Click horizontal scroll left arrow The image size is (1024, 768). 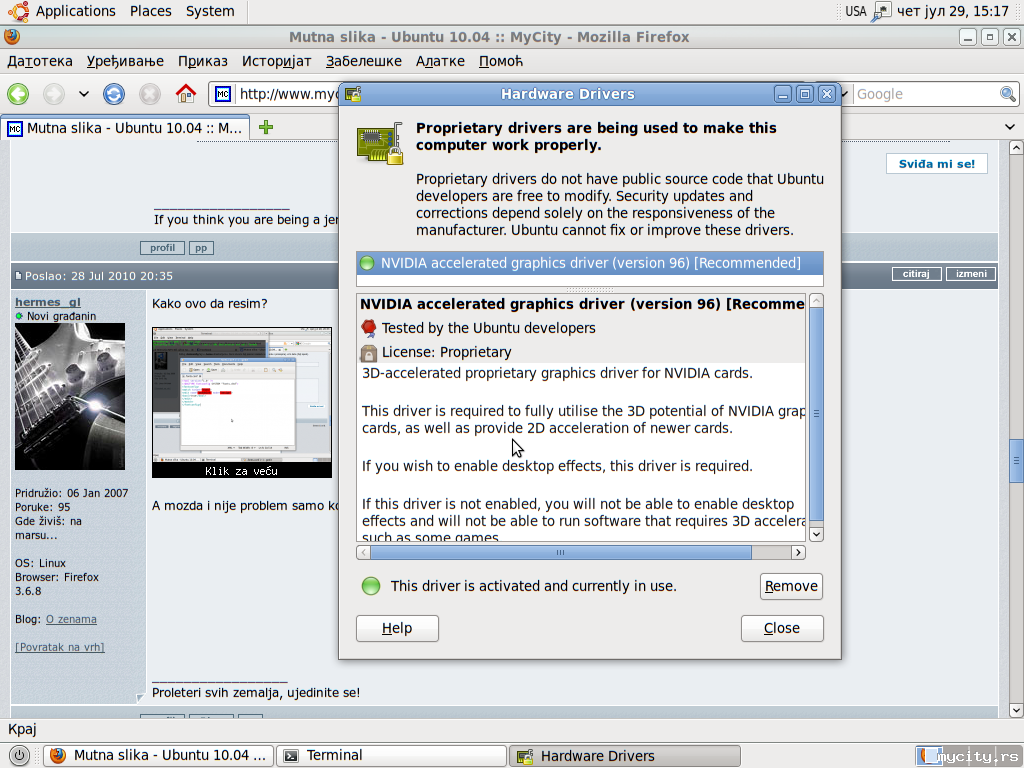click(x=364, y=552)
